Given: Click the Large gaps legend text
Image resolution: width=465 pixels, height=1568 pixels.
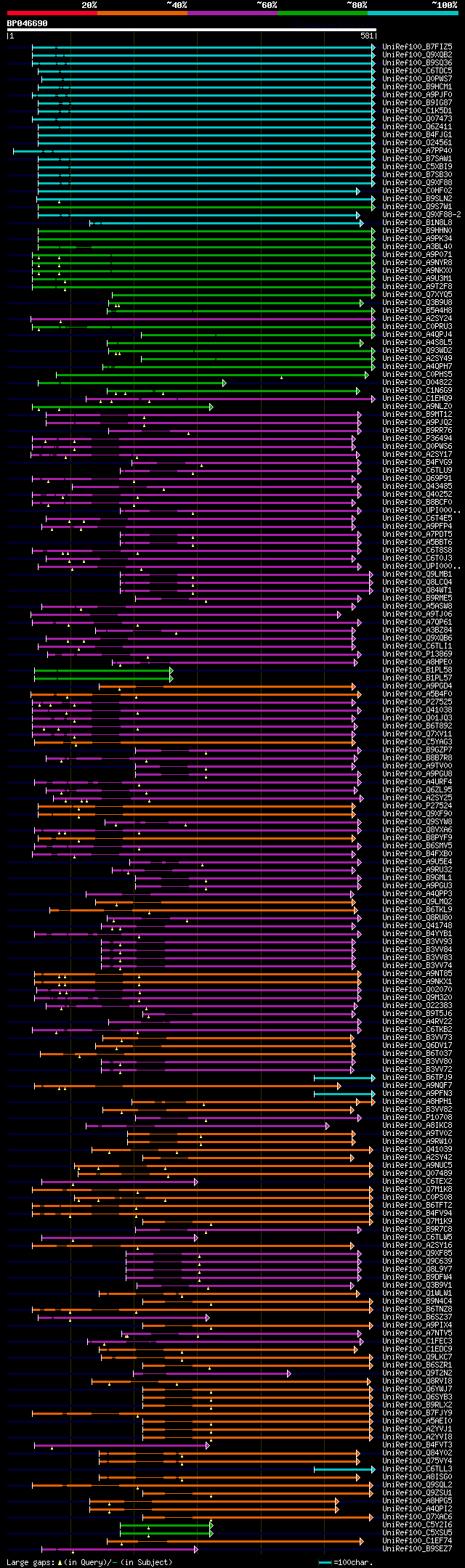Looking at the screenshot, I should [89, 1561].
